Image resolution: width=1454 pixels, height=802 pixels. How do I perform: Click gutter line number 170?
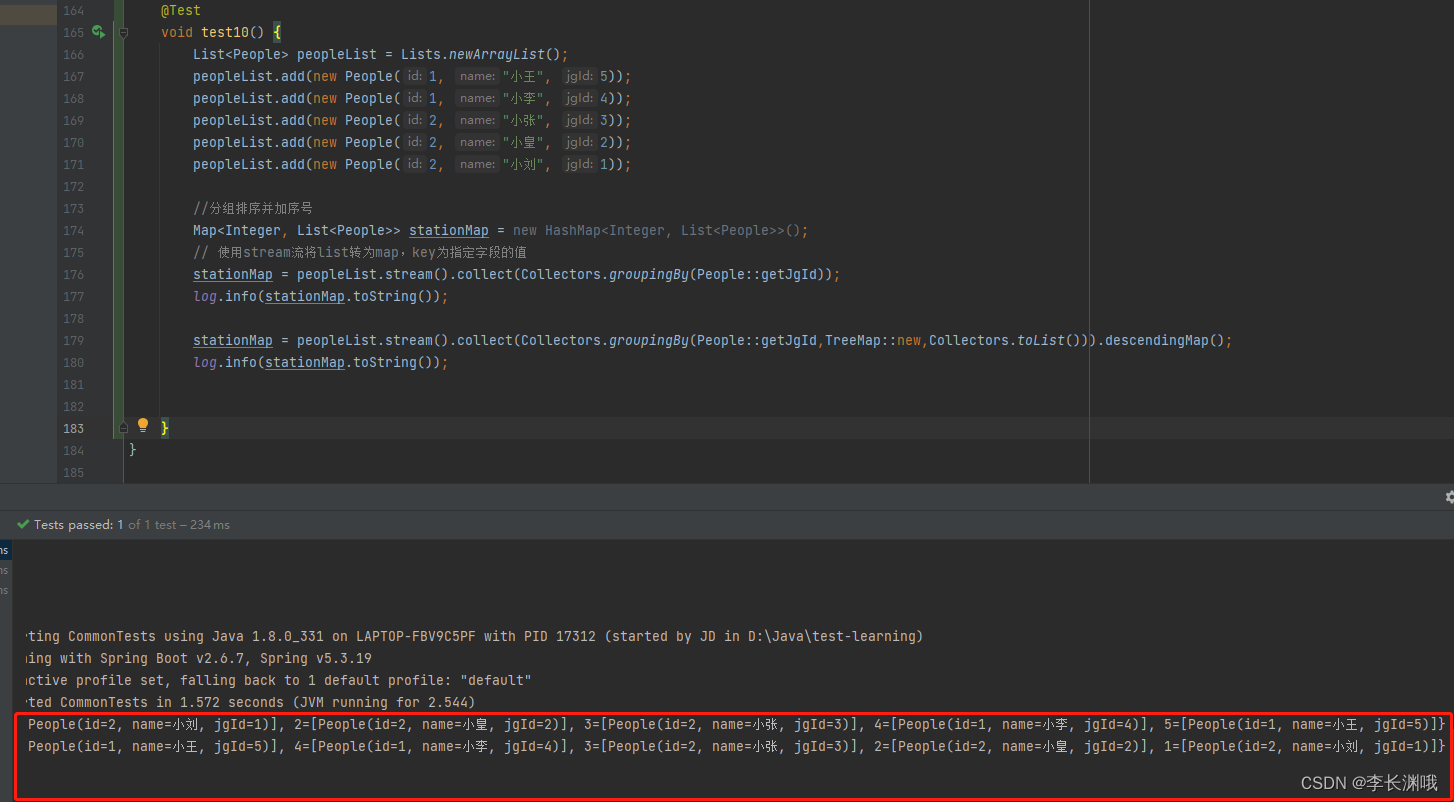pos(73,142)
